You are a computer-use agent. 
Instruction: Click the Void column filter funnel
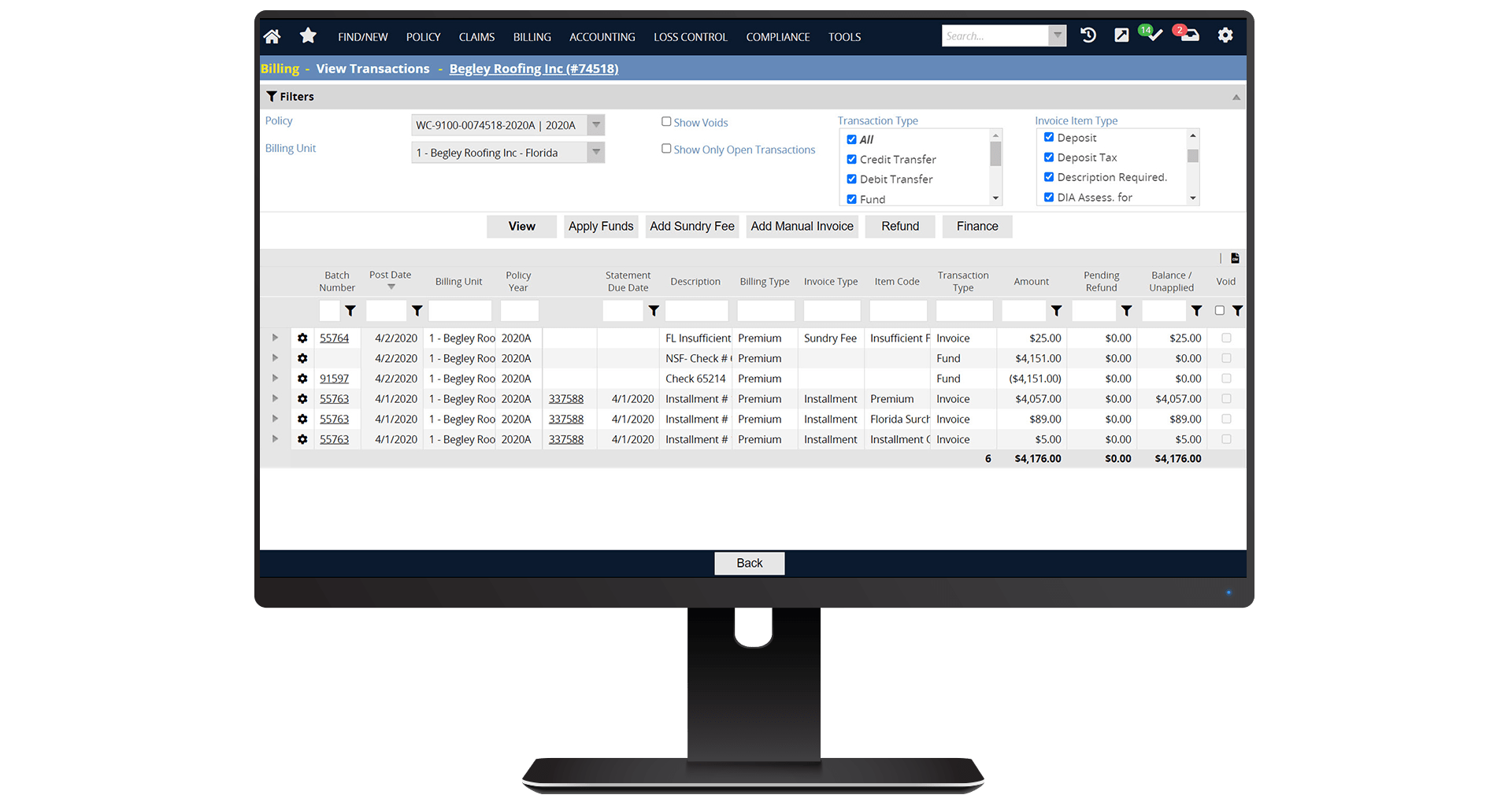coord(1238,311)
